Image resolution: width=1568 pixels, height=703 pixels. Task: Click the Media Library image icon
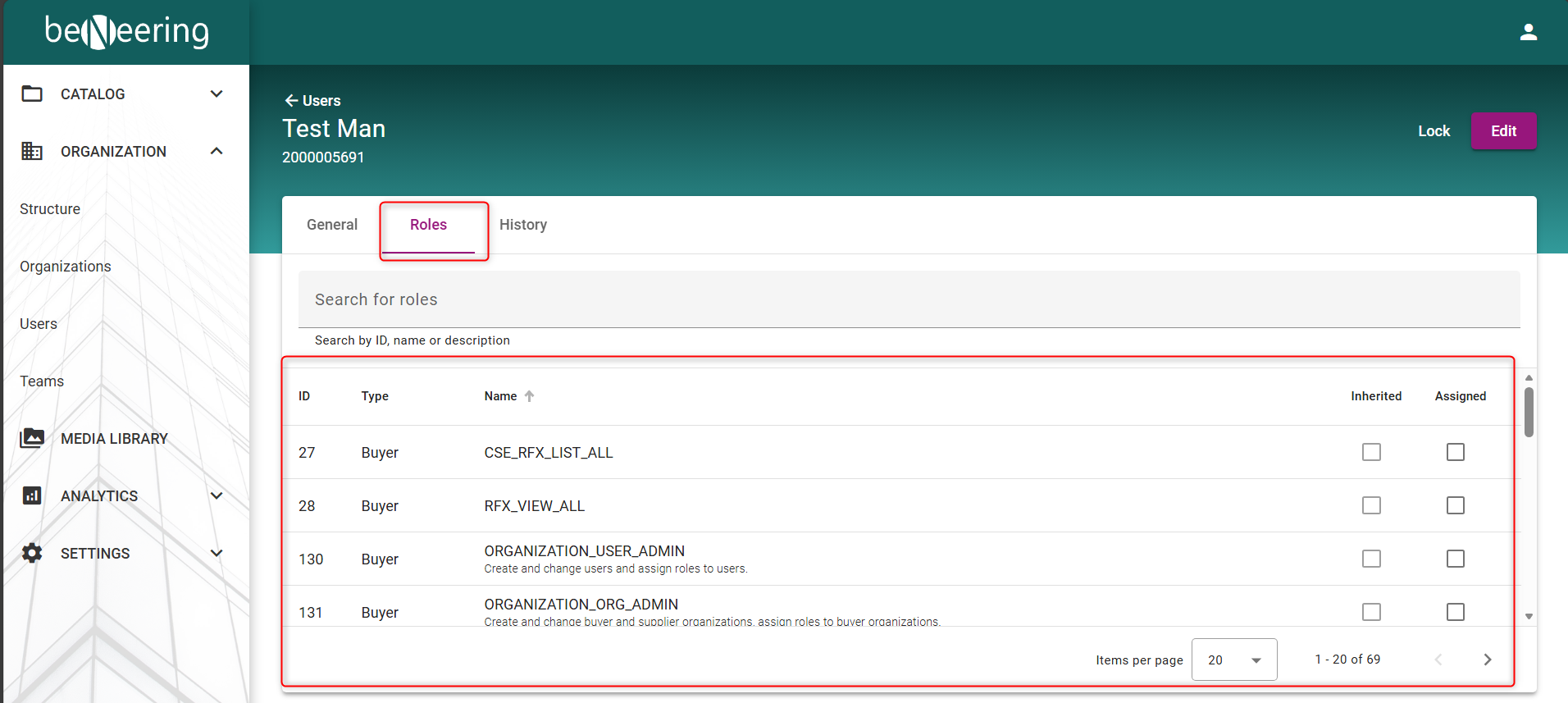coord(32,438)
